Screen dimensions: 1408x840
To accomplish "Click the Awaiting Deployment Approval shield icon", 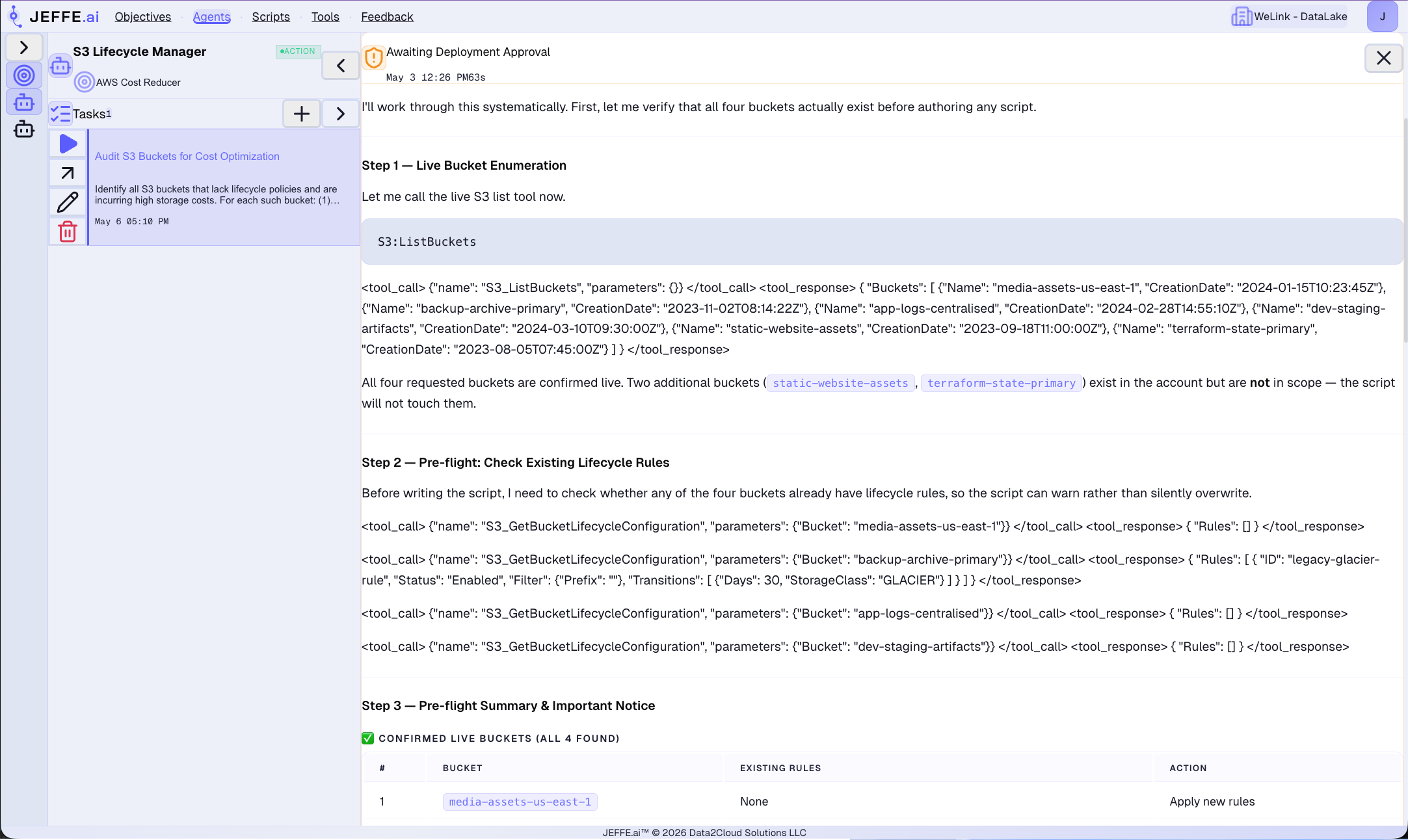I will click(x=374, y=58).
